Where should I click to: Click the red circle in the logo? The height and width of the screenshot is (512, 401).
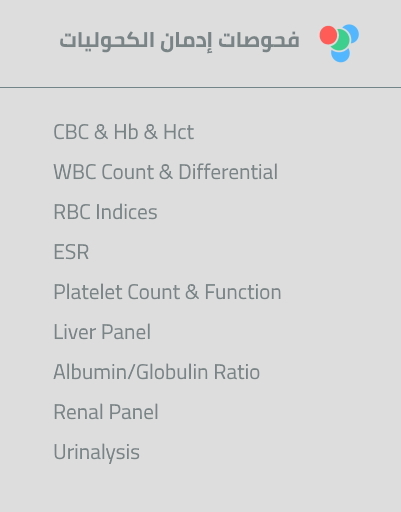pyautogui.click(x=329, y=35)
